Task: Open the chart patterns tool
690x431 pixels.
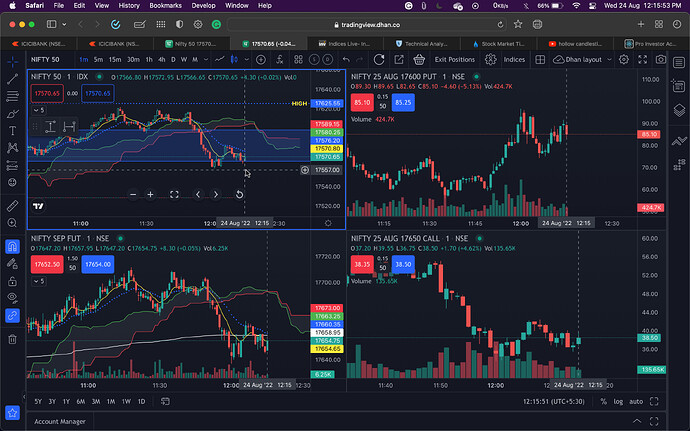Action: coord(12,148)
